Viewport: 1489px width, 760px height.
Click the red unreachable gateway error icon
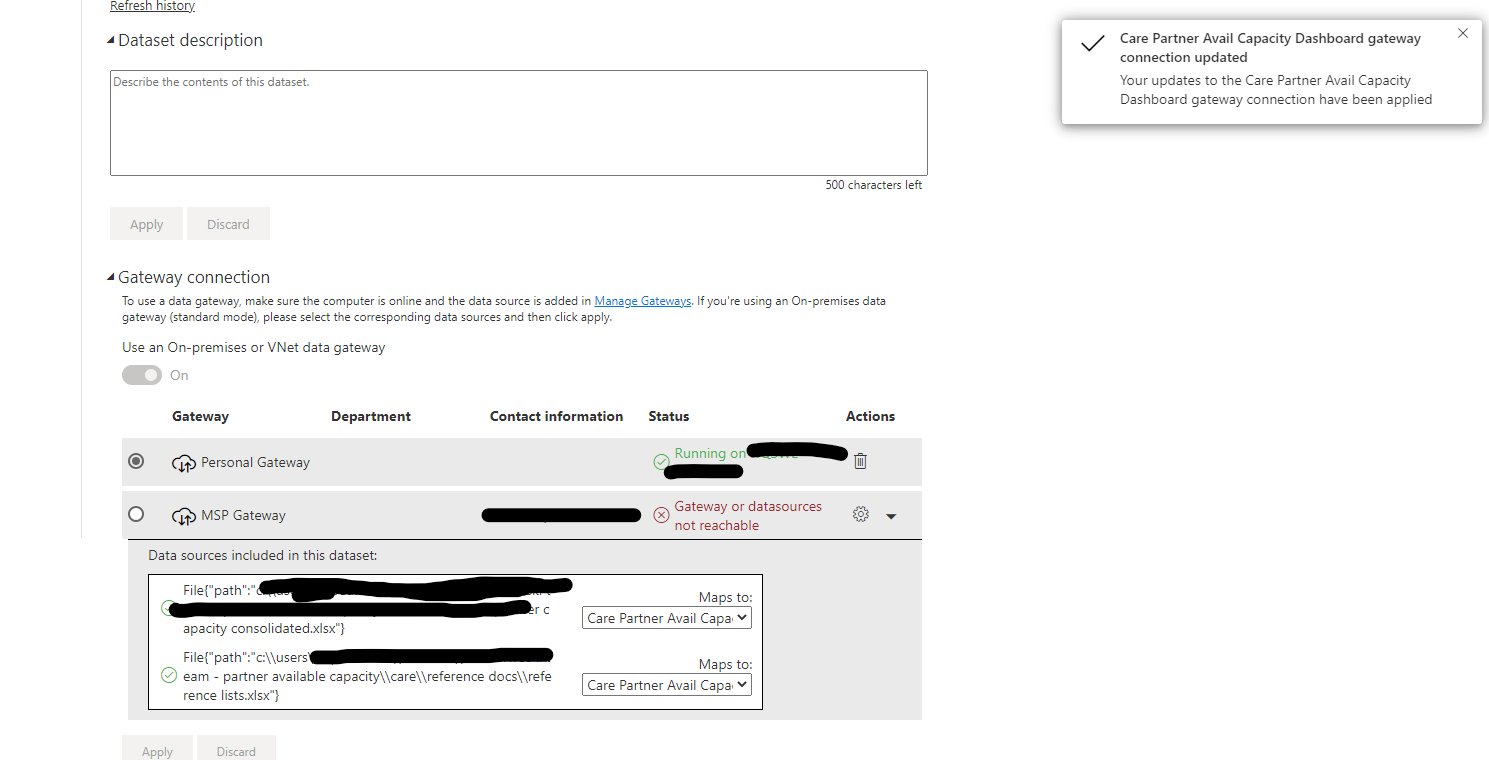(x=661, y=515)
